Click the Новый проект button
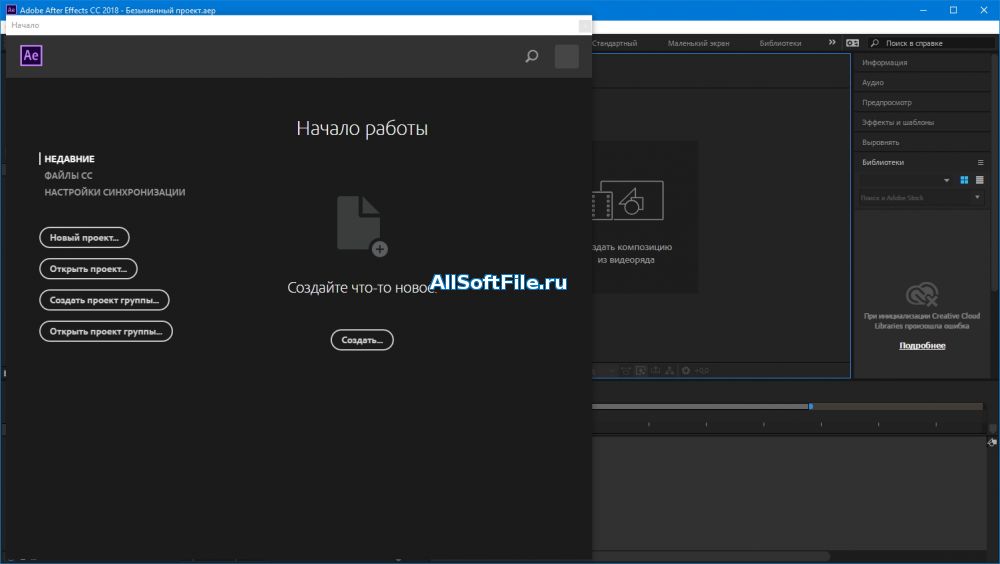Image resolution: width=1000 pixels, height=564 pixels. click(84, 237)
